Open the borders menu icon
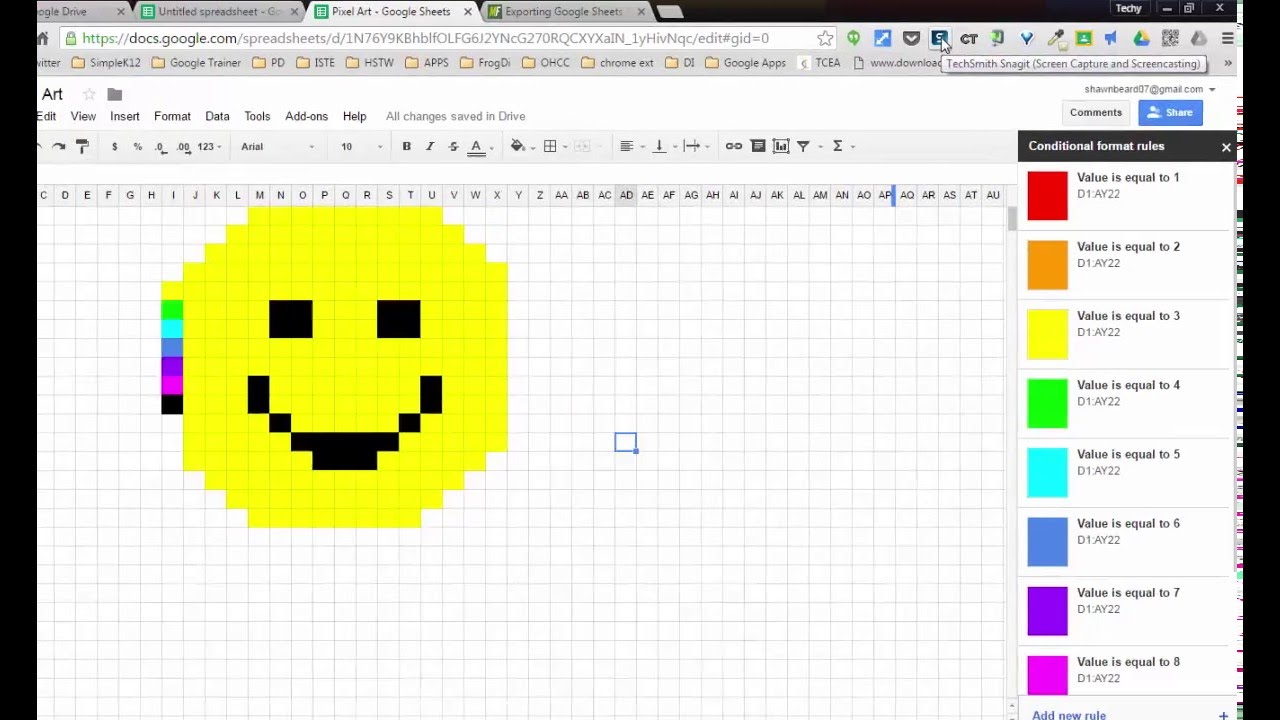 (x=550, y=147)
